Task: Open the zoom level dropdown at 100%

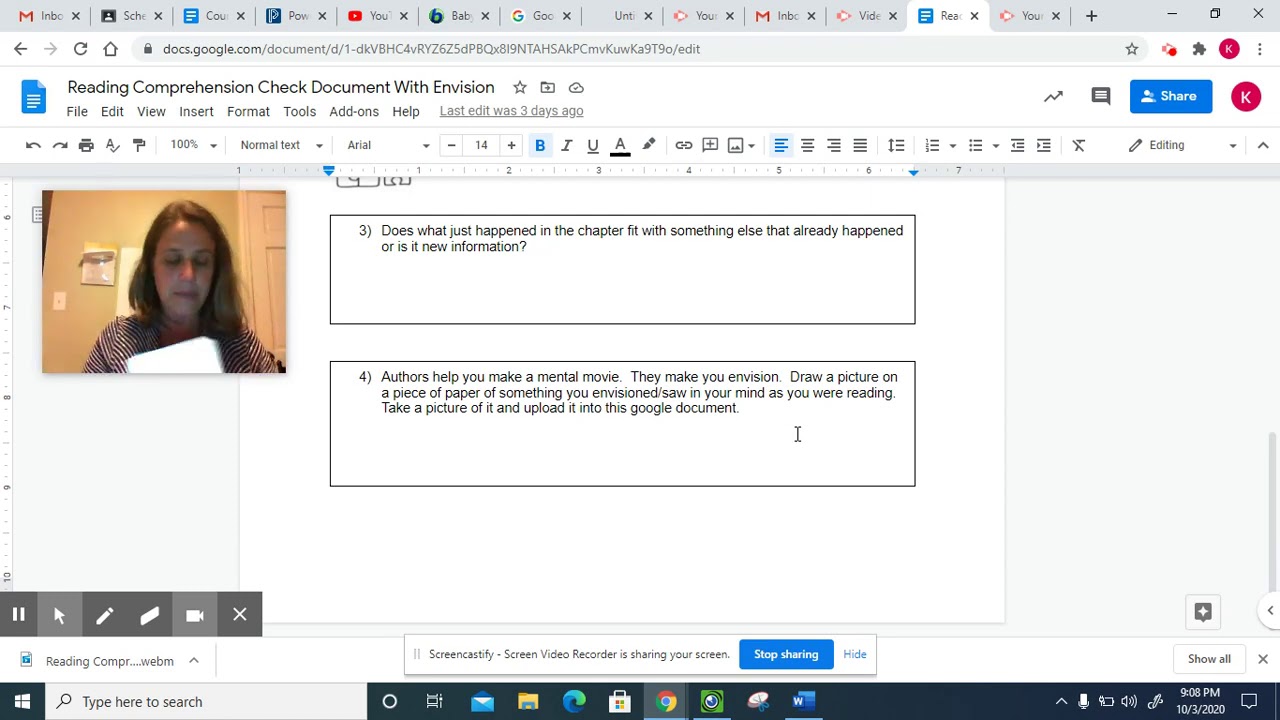Action: point(193,145)
